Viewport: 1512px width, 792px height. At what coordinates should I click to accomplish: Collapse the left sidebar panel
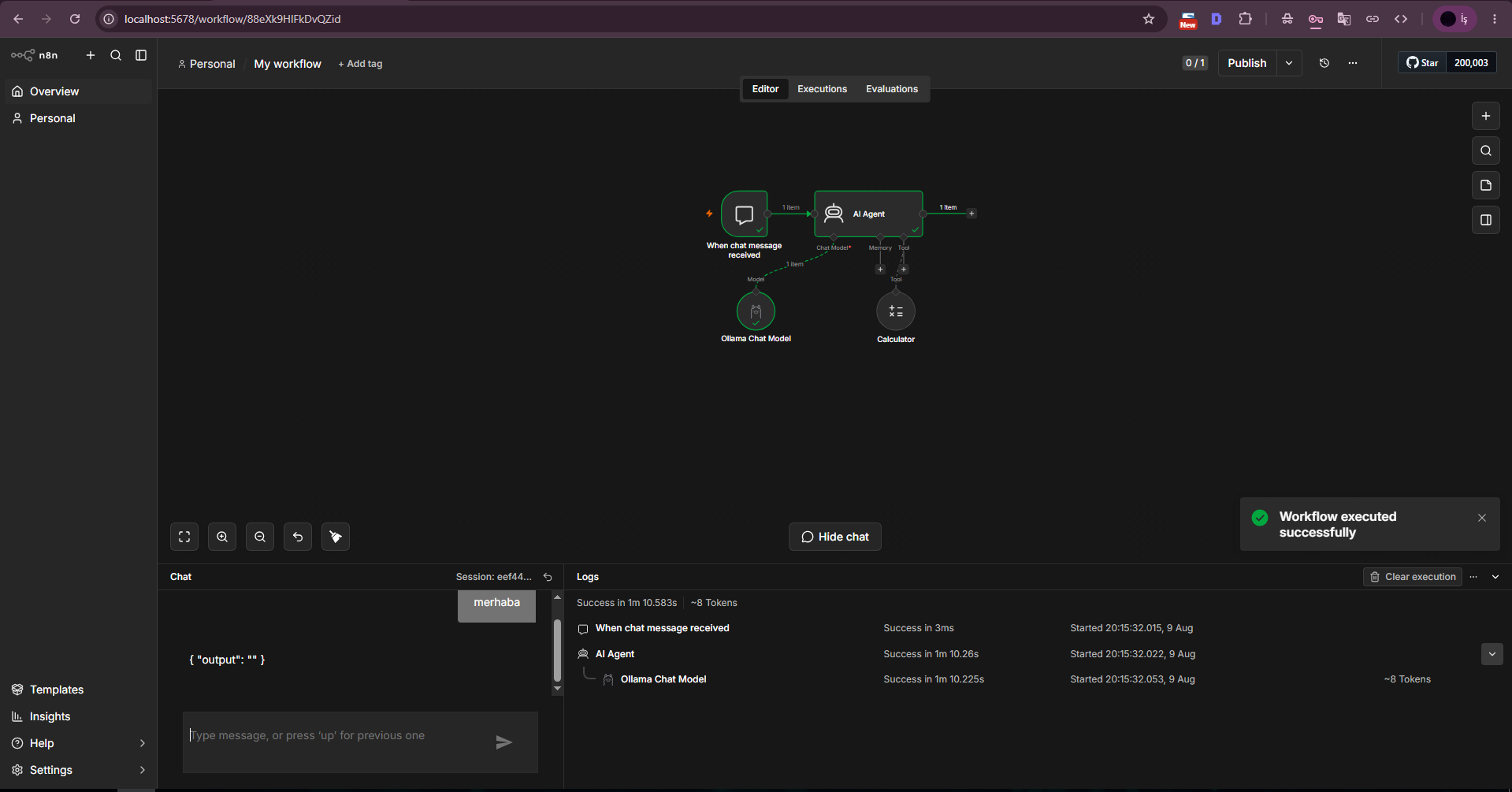click(141, 55)
